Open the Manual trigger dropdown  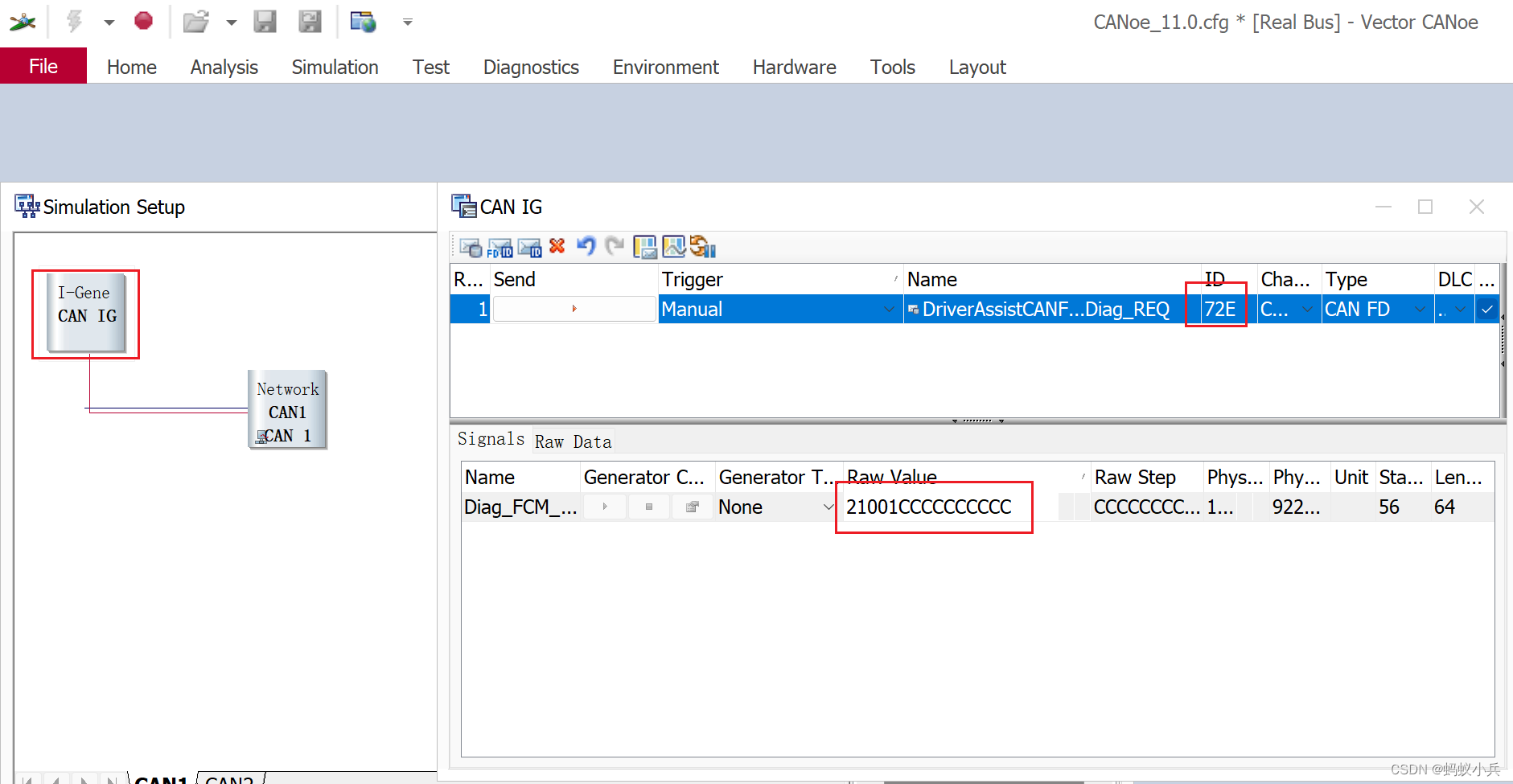888,310
